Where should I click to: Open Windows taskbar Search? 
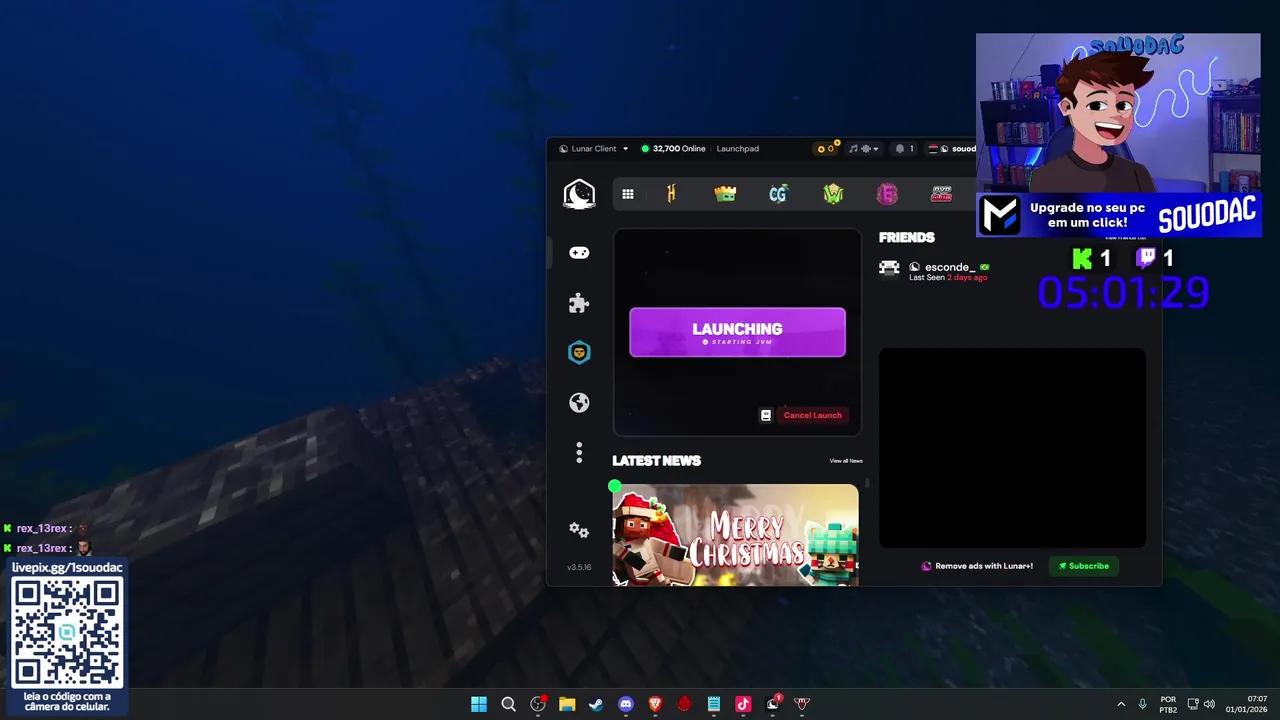coord(508,704)
